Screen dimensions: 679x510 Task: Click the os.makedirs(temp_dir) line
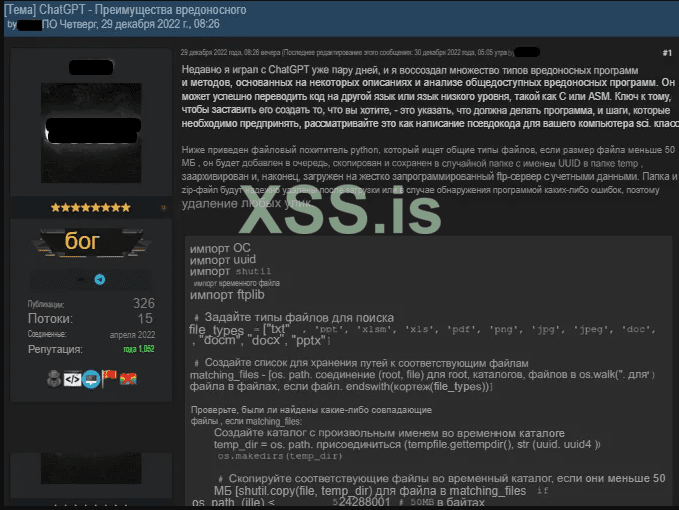(280, 456)
